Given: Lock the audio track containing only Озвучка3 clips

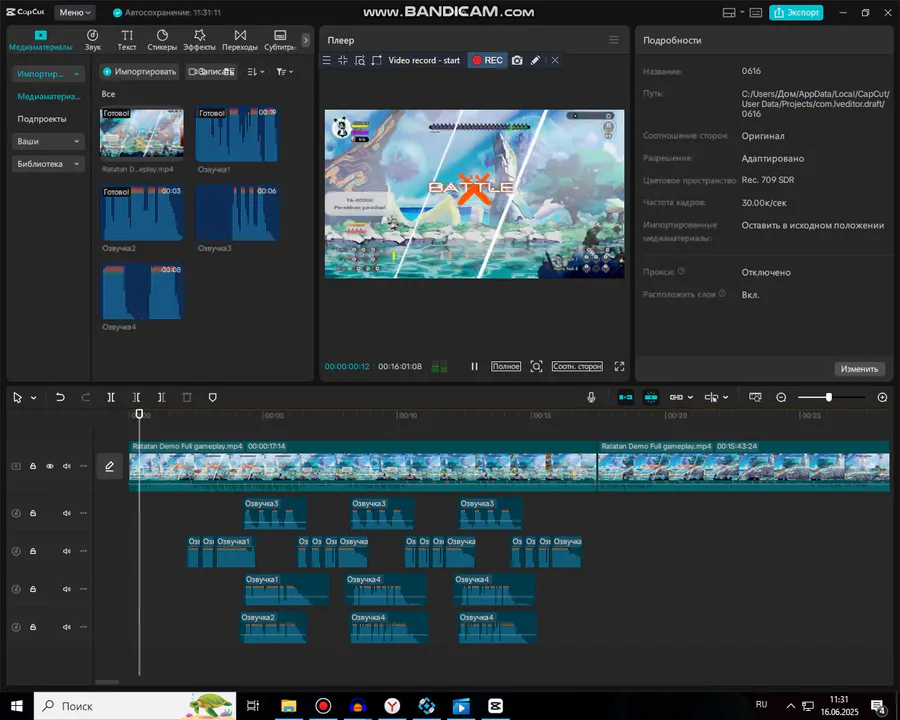Looking at the screenshot, I should point(33,513).
